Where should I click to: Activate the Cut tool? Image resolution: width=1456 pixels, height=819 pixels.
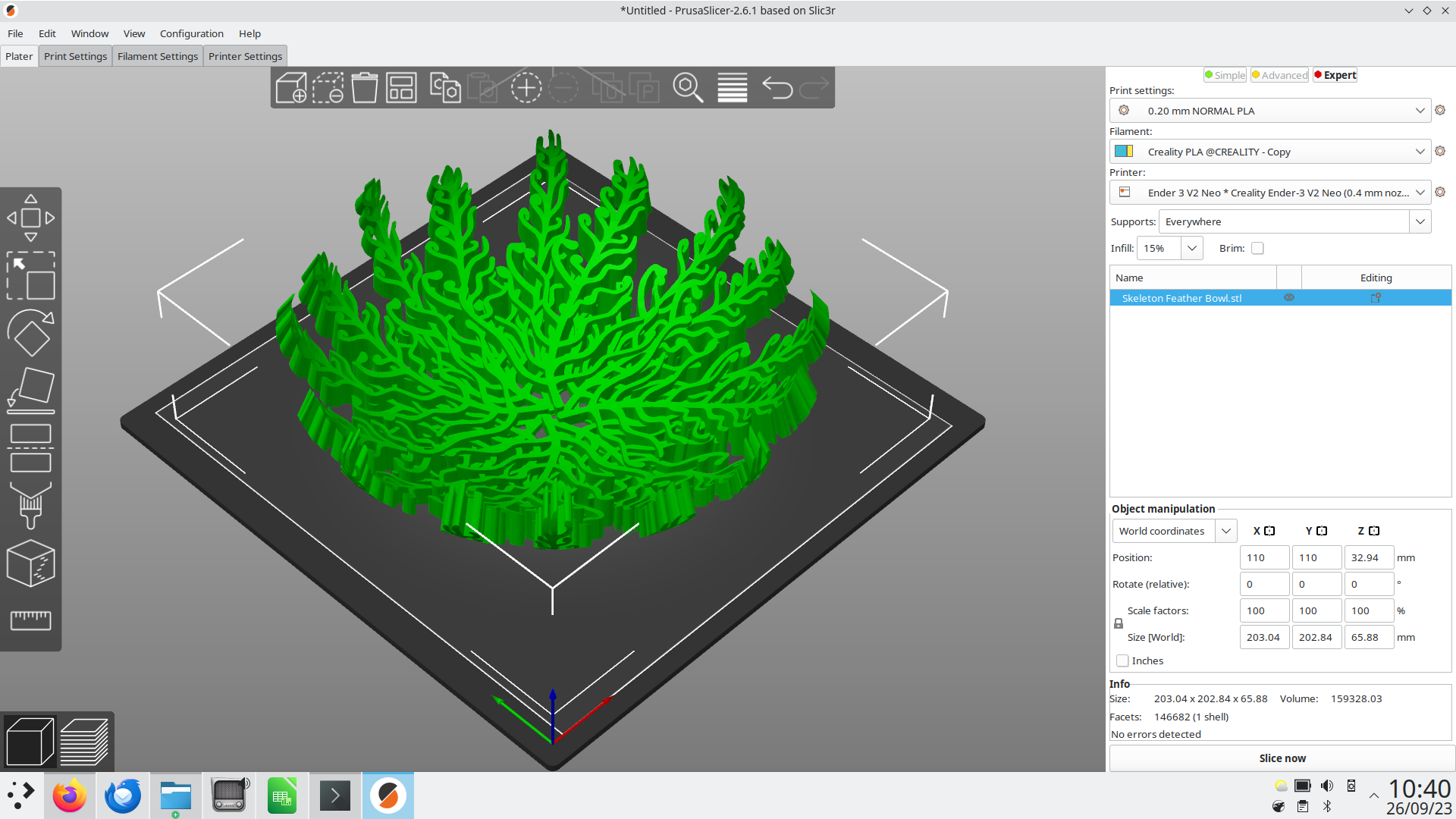pyautogui.click(x=30, y=447)
